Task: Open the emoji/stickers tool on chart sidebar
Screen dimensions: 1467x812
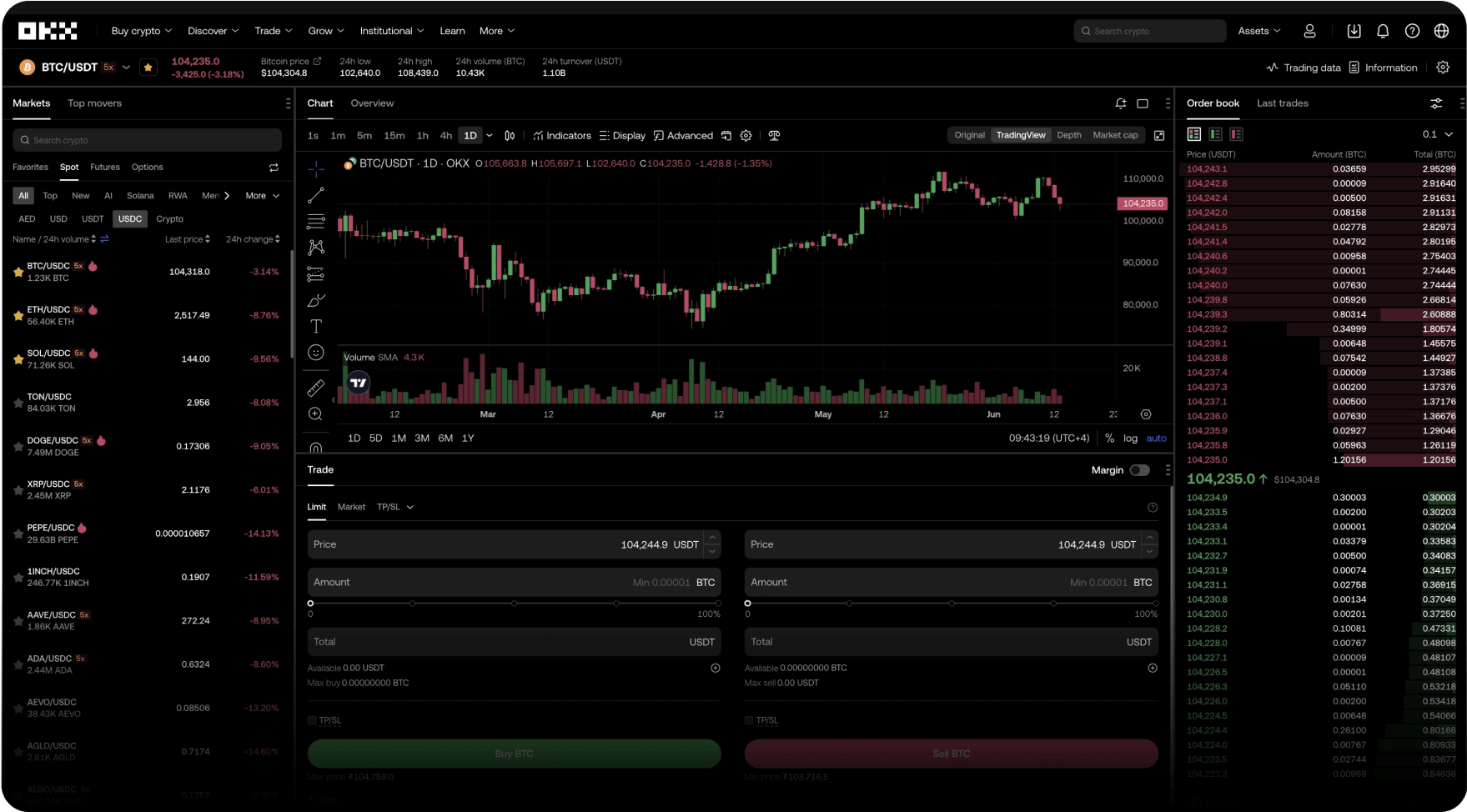Action: pyautogui.click(x=315, y=353)
